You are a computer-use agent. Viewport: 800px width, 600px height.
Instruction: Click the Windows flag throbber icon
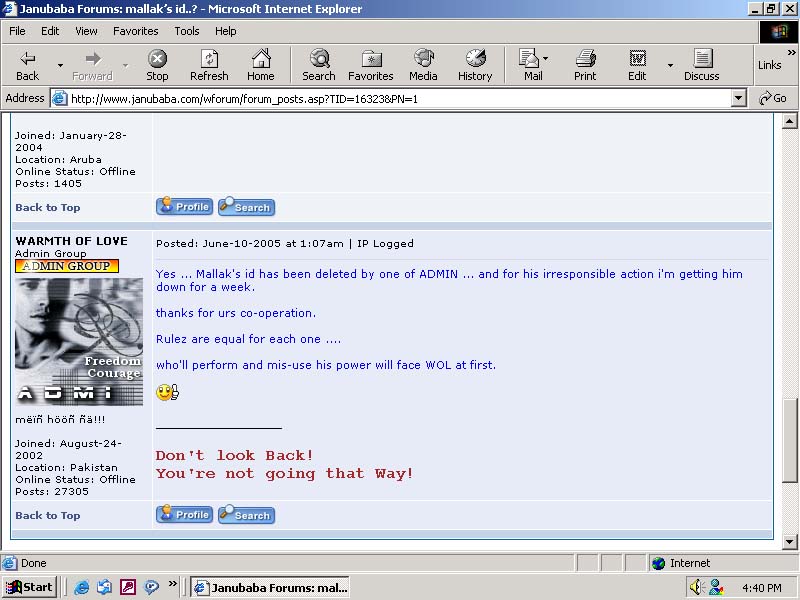(x=779, y=32)
